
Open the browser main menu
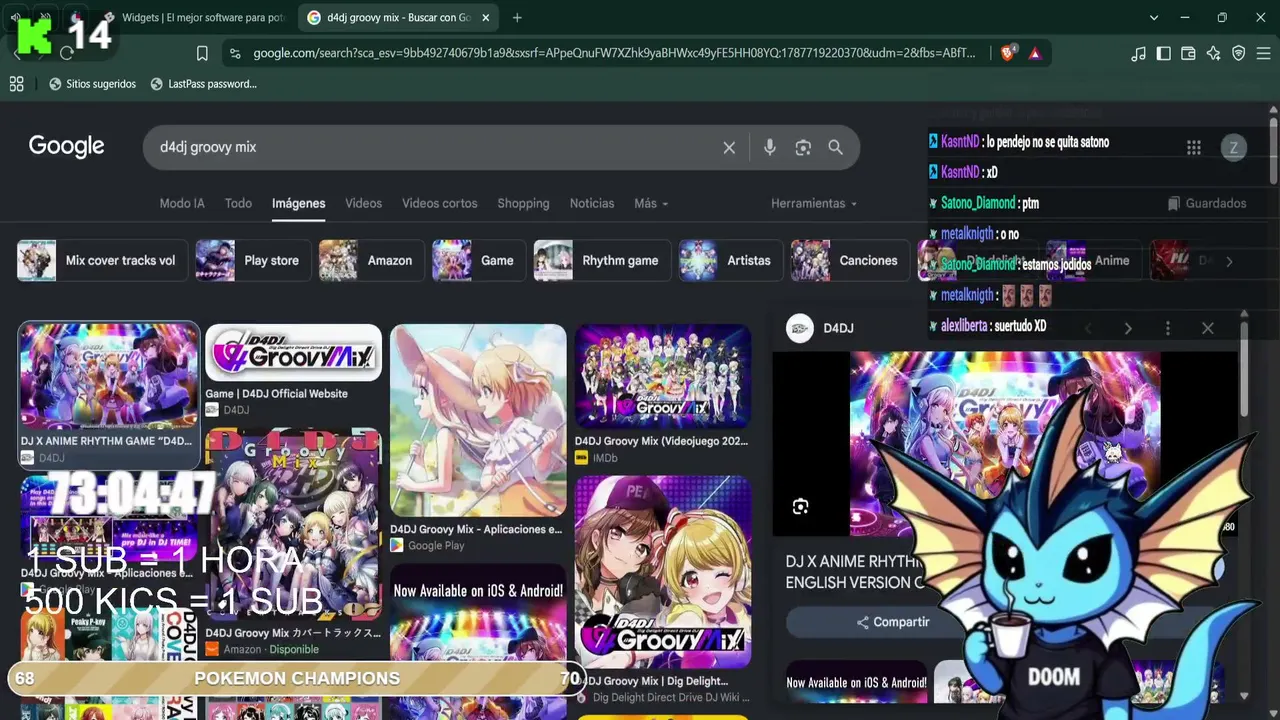[1264, 54]
